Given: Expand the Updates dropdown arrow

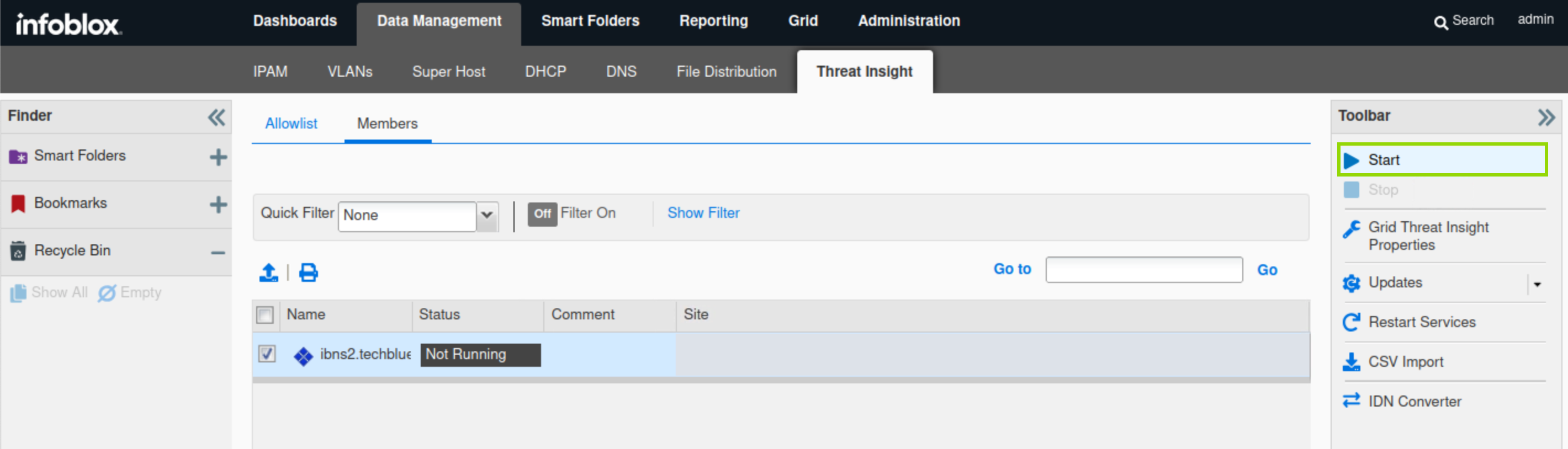Looking at the screenshot, I should [x=1537, y=284].
